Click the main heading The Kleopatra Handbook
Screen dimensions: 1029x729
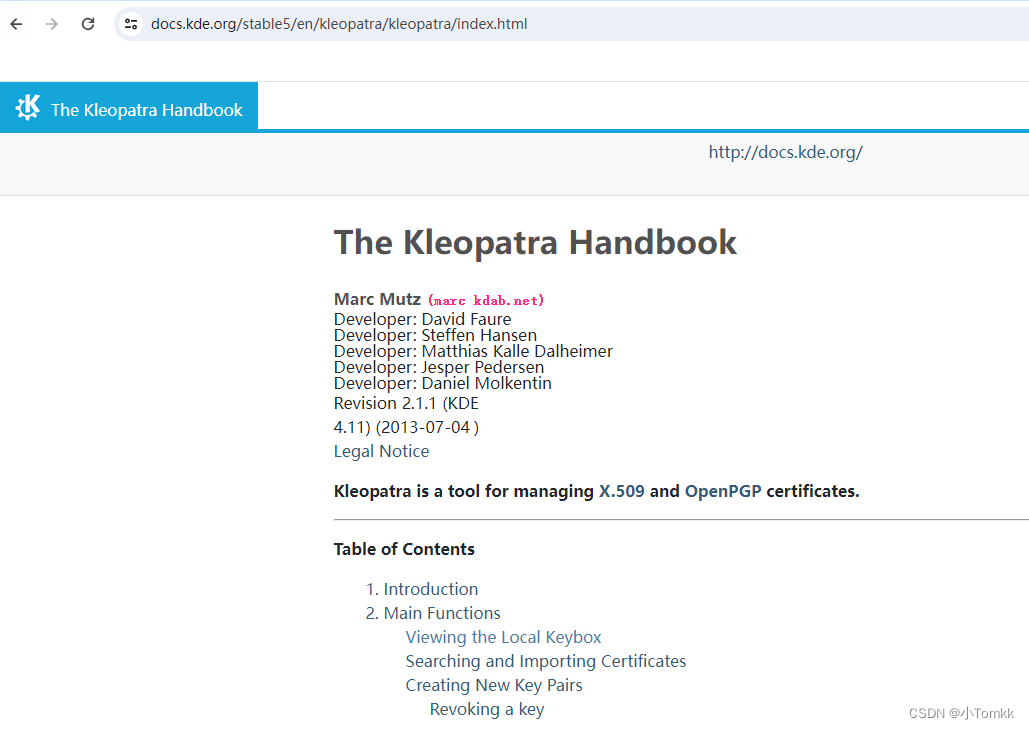point(536,242)
